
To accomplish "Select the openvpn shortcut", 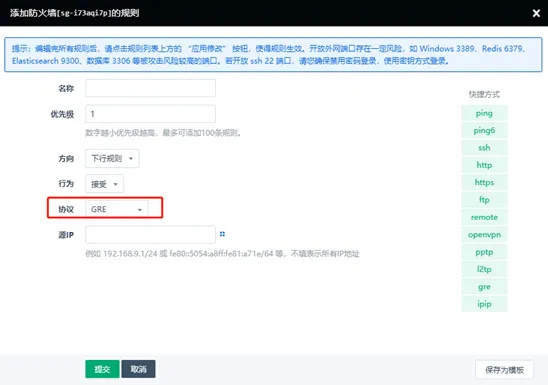I will tap(484, 234).
